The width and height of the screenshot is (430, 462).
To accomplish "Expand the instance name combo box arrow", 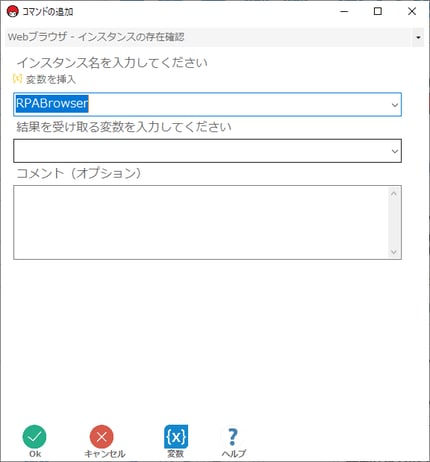I will click(395, 105).
